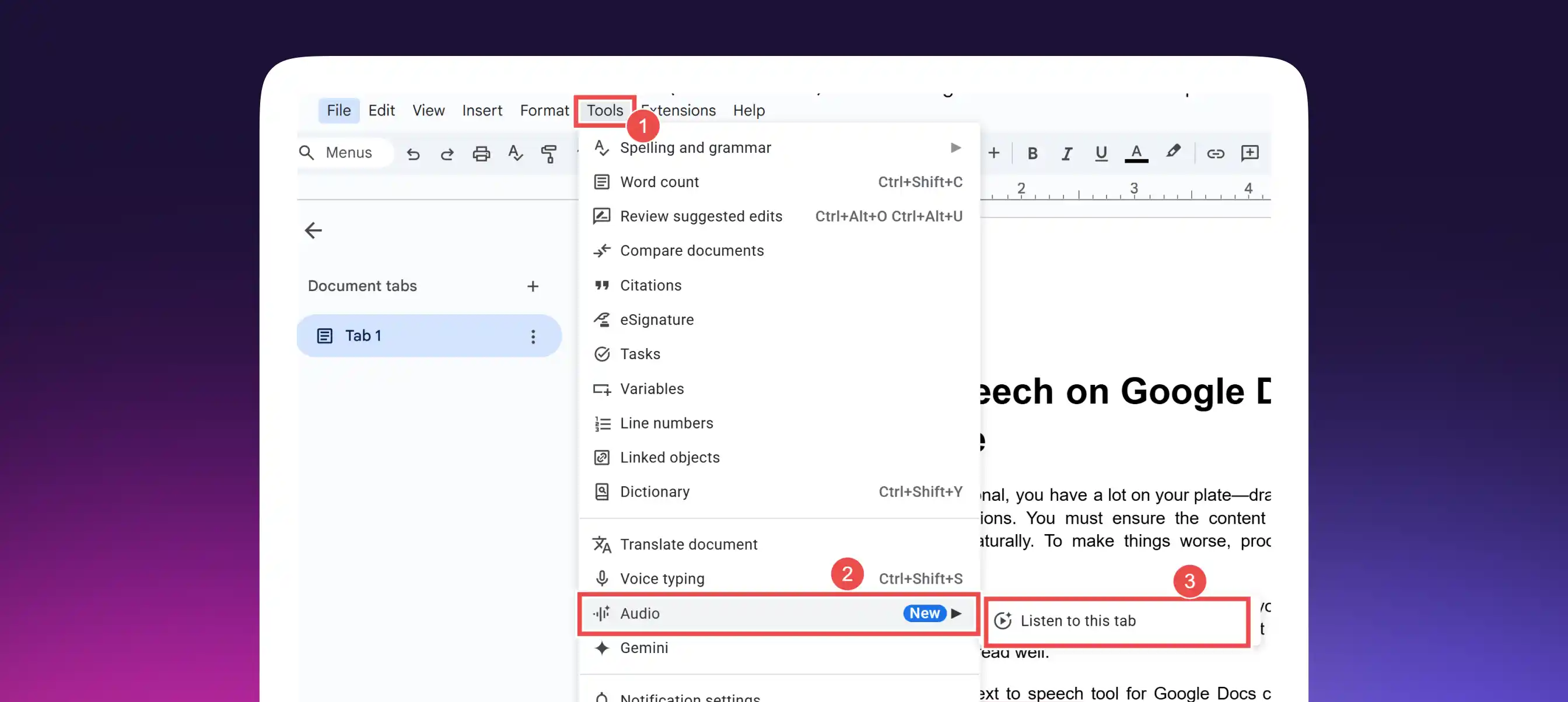1568x702 pixels.
Task: Select the Paint format tool
Action: pos(549,154)
